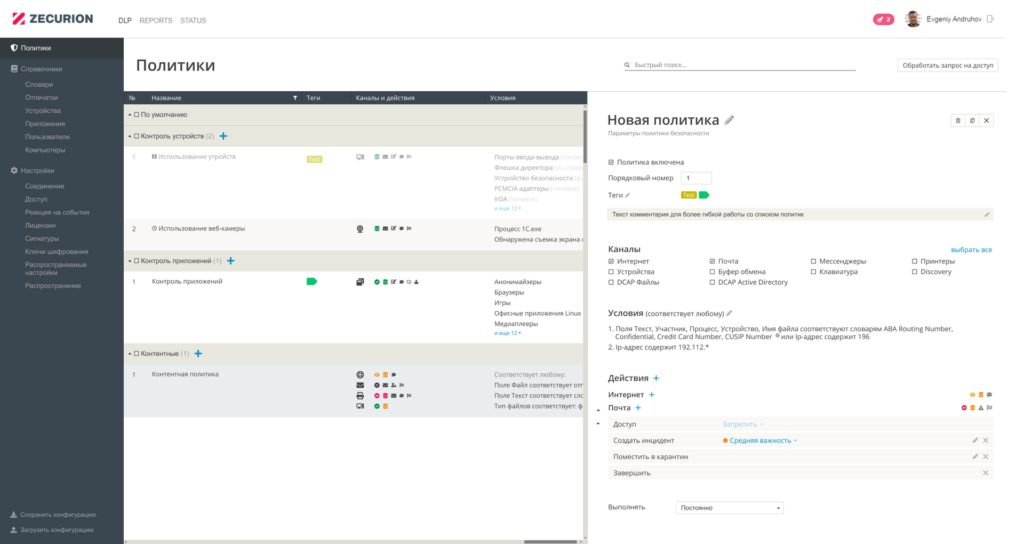
Task: Toggle the 'Политика включена' checkbox
Action: [x=611, y=162]
